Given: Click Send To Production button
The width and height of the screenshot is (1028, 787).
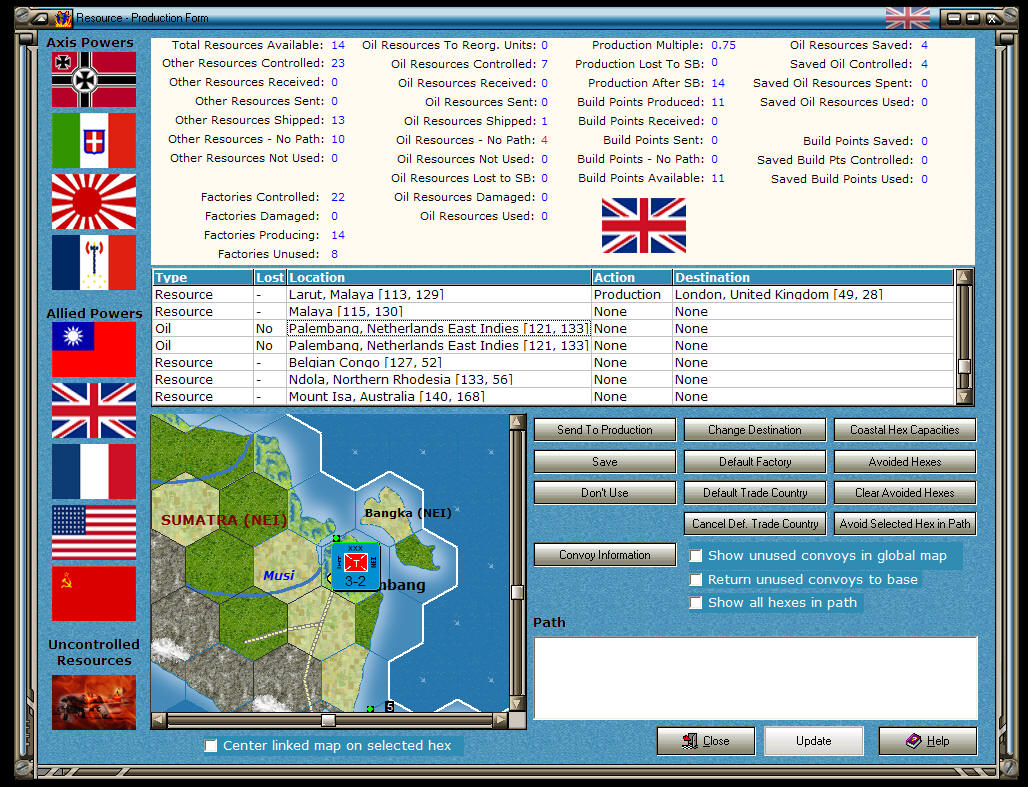Looking at the screenshot, I should (x=604, y=430).
